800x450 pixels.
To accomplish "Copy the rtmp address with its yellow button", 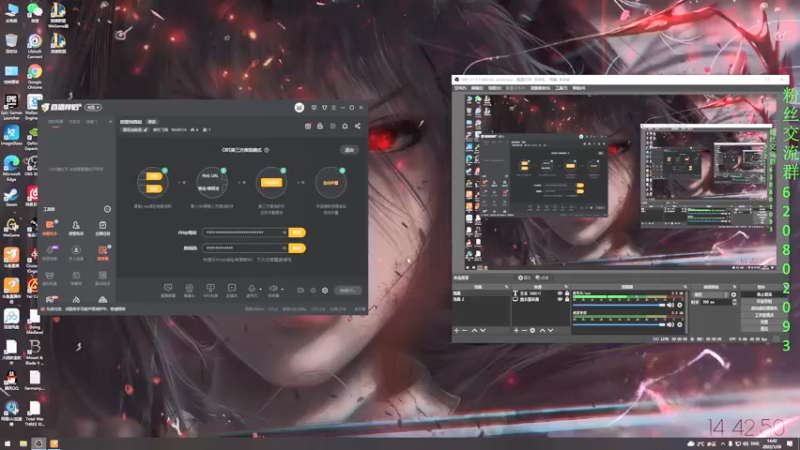I will click(297, 232).
